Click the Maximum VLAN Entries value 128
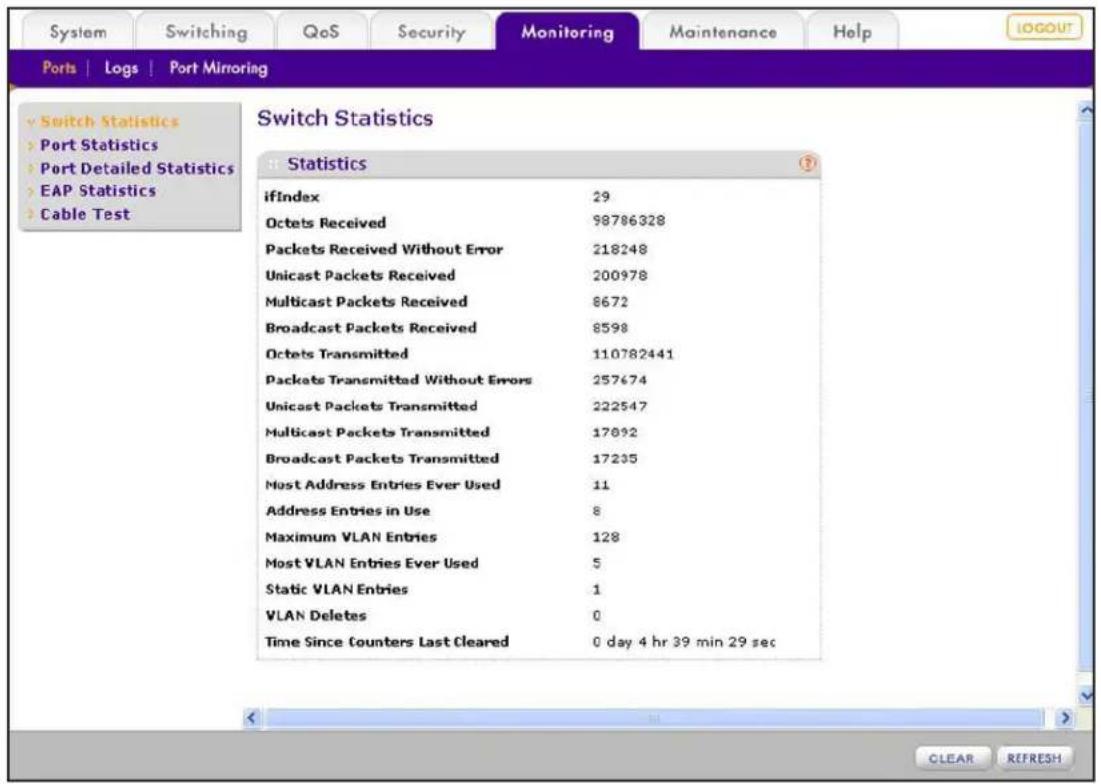 (606, 538)
